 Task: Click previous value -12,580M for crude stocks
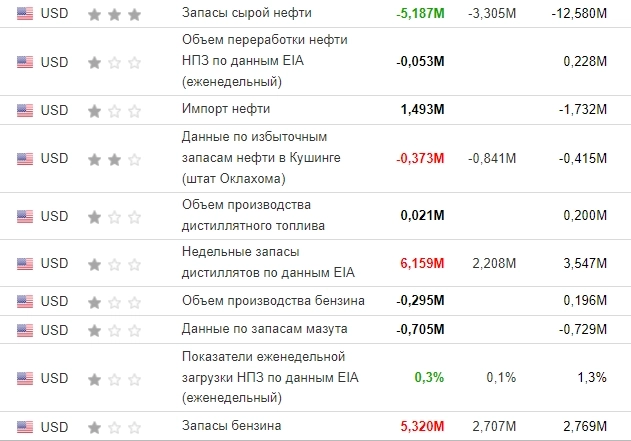(579, 14)
